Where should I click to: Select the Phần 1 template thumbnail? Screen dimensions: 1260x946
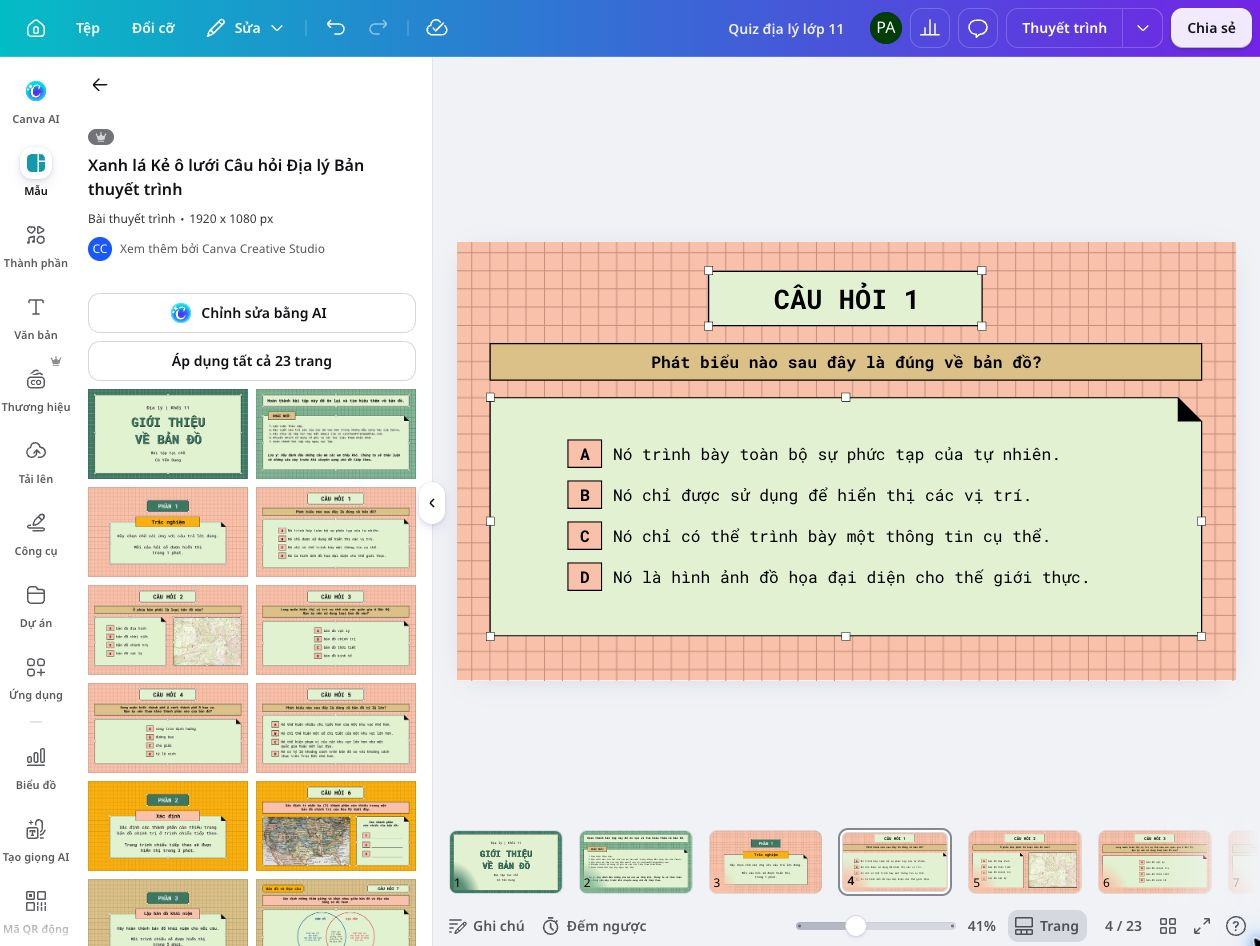click(x=168, y=532)
